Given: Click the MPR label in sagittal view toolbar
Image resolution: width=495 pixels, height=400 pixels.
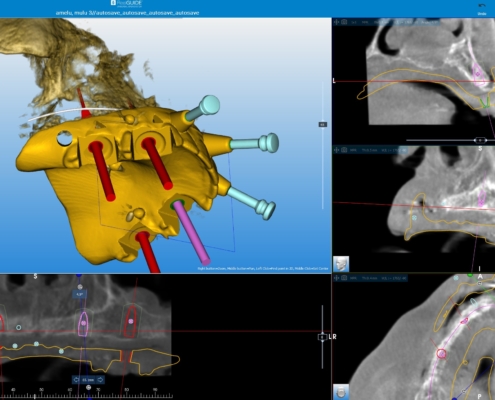Looking at the screenshot, I should tap(353, 150).
